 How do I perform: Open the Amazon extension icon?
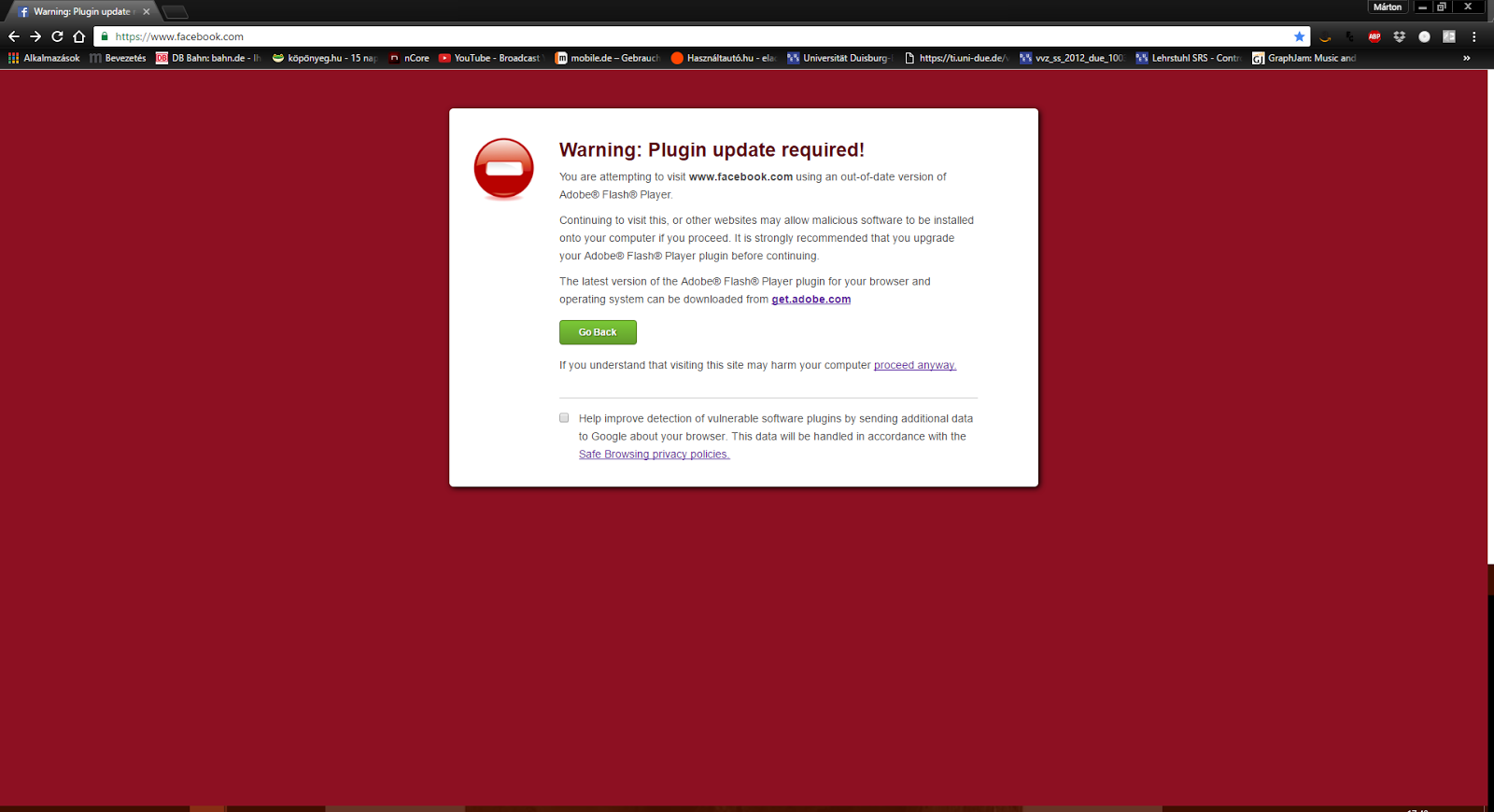[x=1325, y=37]
